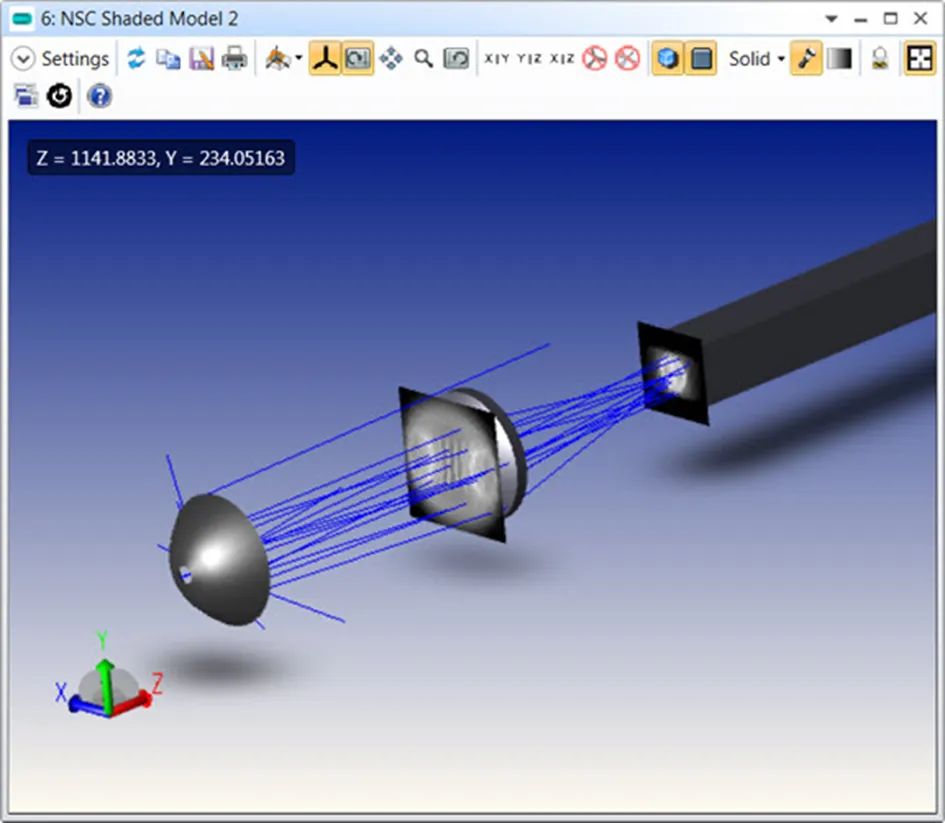Open the Solid rendering mode dropdown
Screen dimensions: 945x823
(x=756, y=58)
